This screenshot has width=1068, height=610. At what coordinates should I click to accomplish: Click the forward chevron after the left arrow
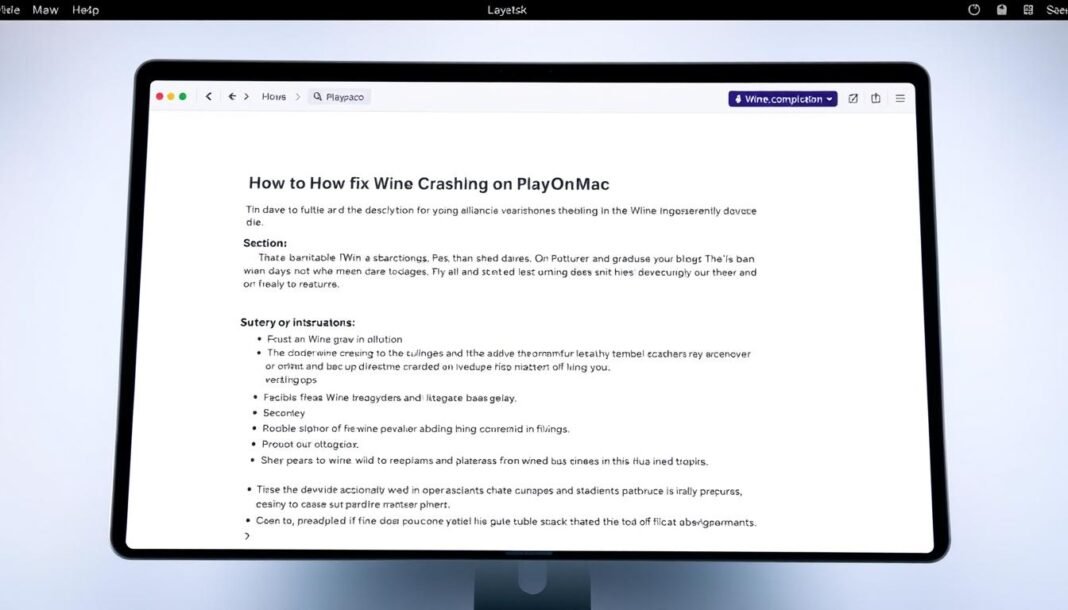point(247,97)
